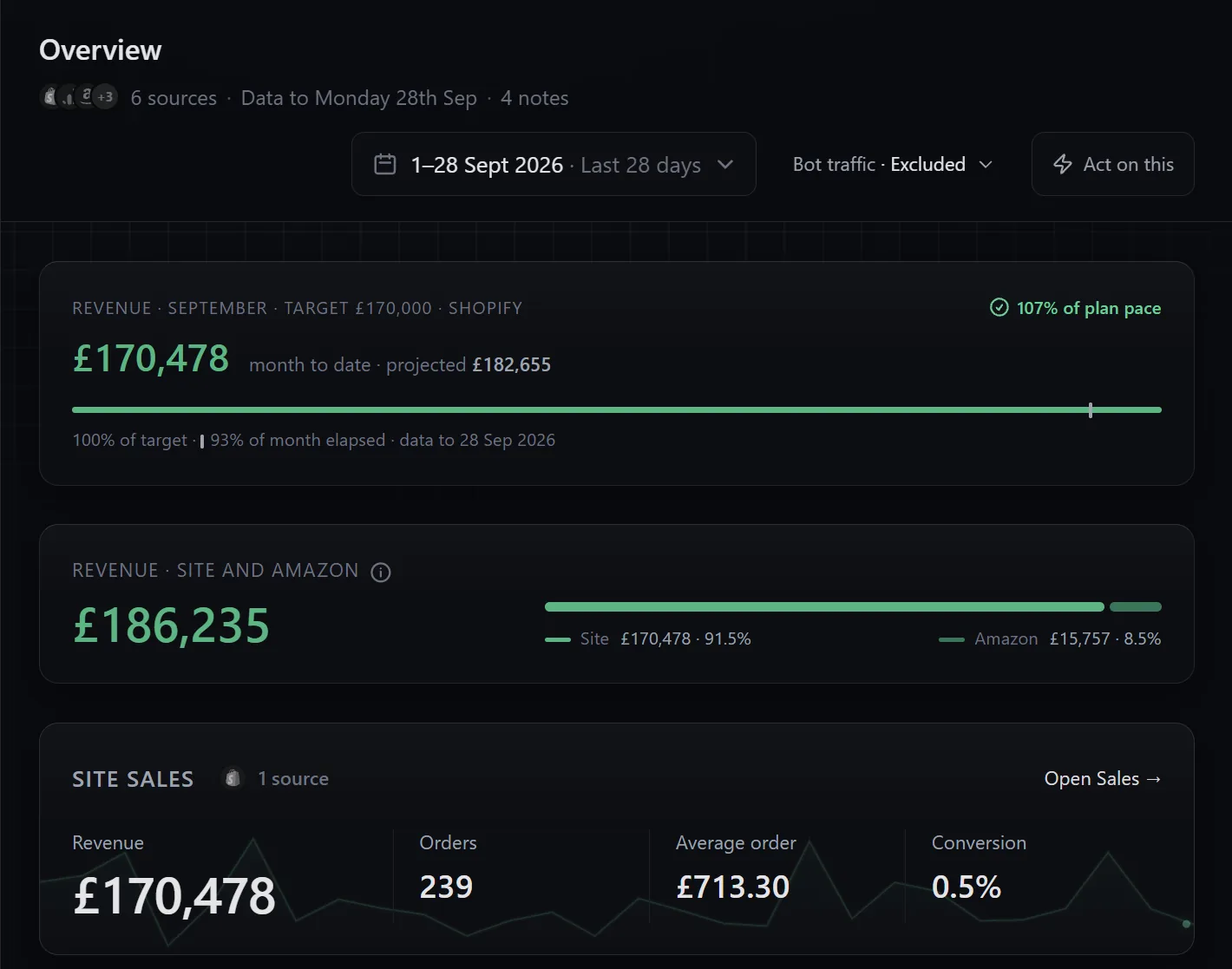Click the SITE SALES section heading
This screenshot has height=969, width=1232.
(x=133, y=779)
